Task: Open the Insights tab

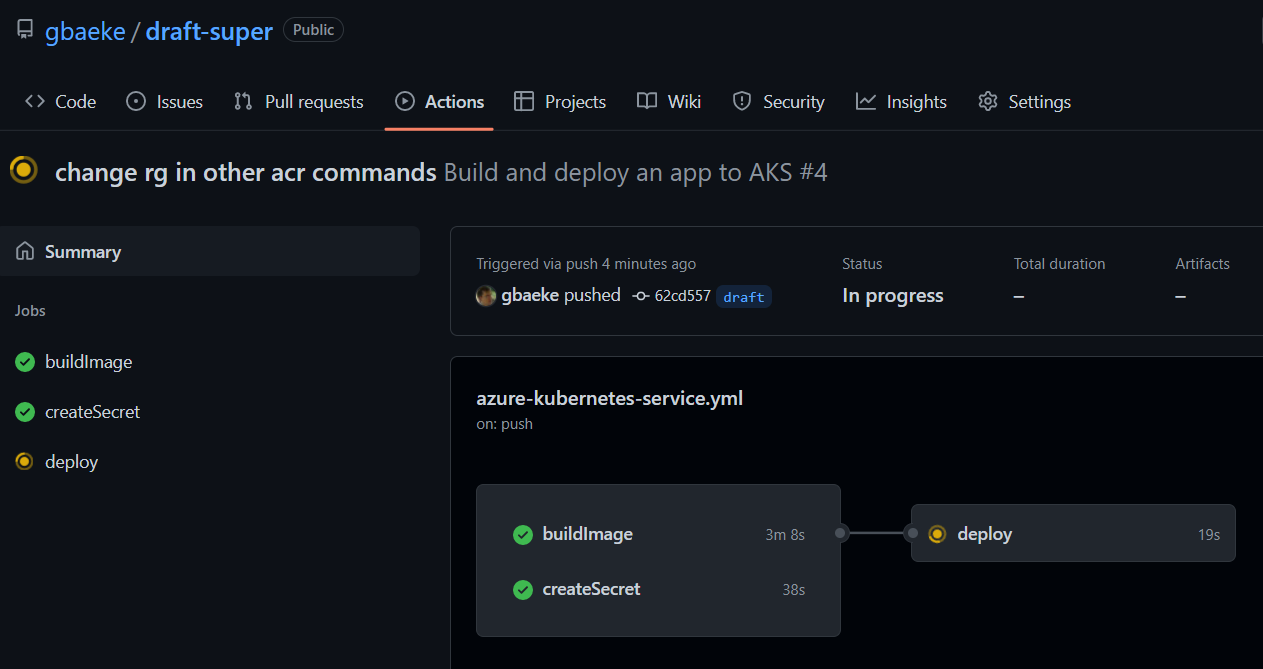Action: [x=901, y=102]
